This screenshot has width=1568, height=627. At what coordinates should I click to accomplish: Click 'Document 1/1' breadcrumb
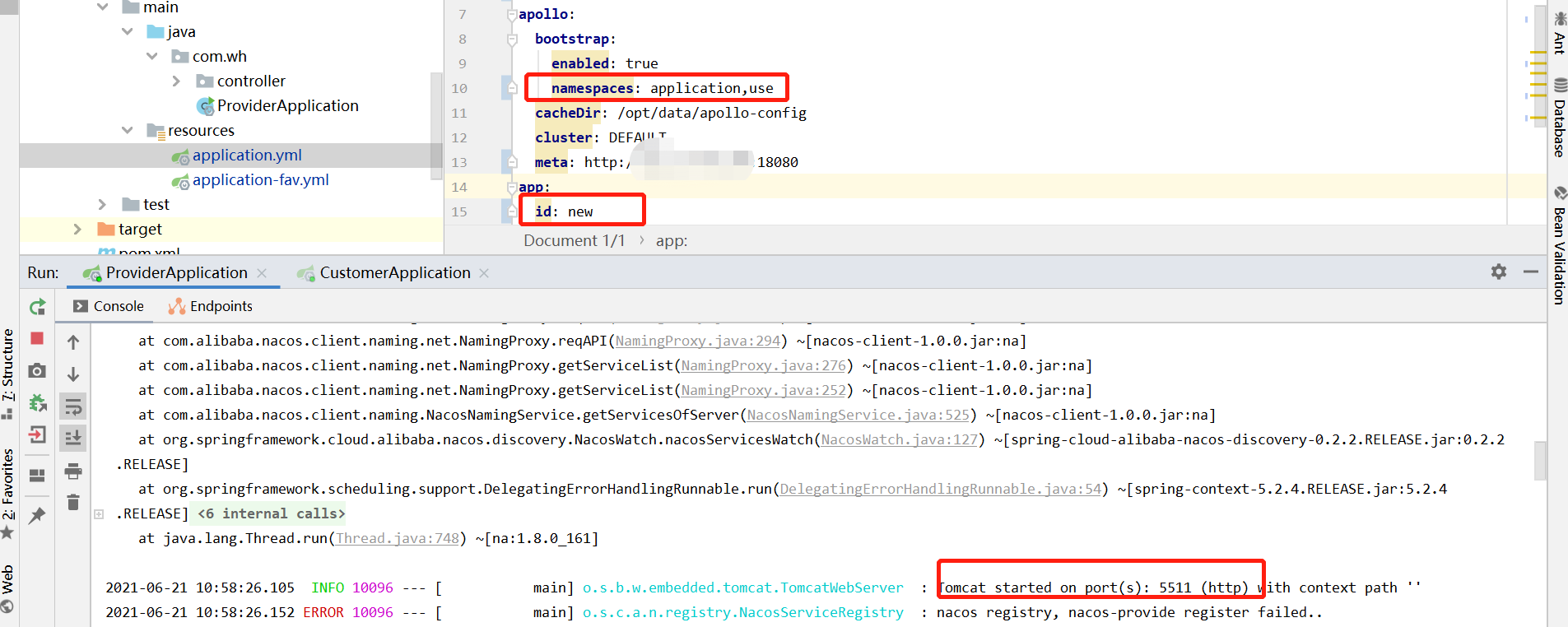[574, 241]
